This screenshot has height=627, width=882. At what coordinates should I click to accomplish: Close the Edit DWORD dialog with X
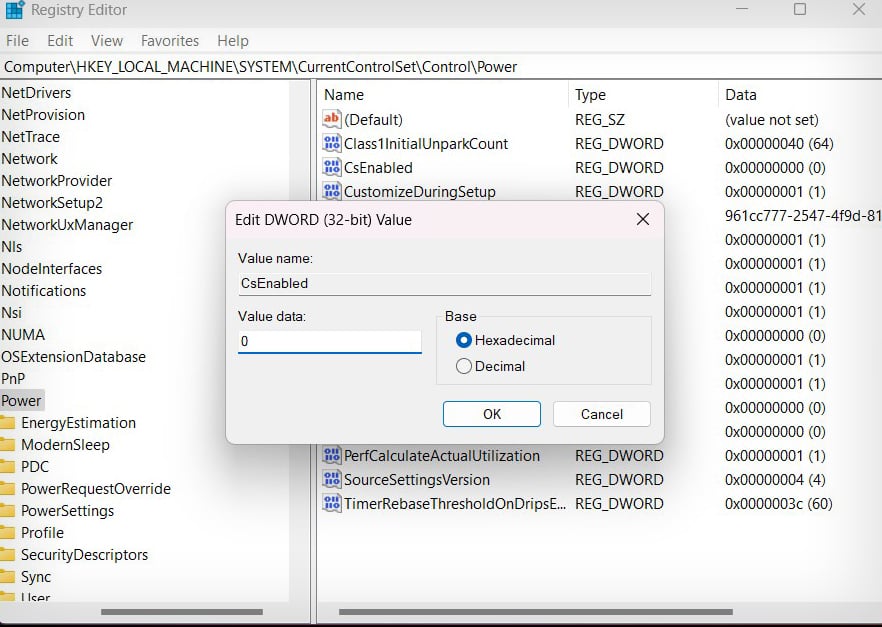point(642,219)
